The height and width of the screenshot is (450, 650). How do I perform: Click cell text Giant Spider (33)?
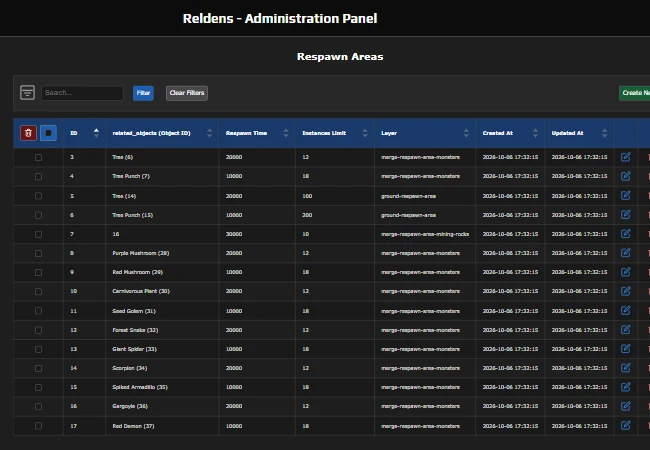coord(134,349)
